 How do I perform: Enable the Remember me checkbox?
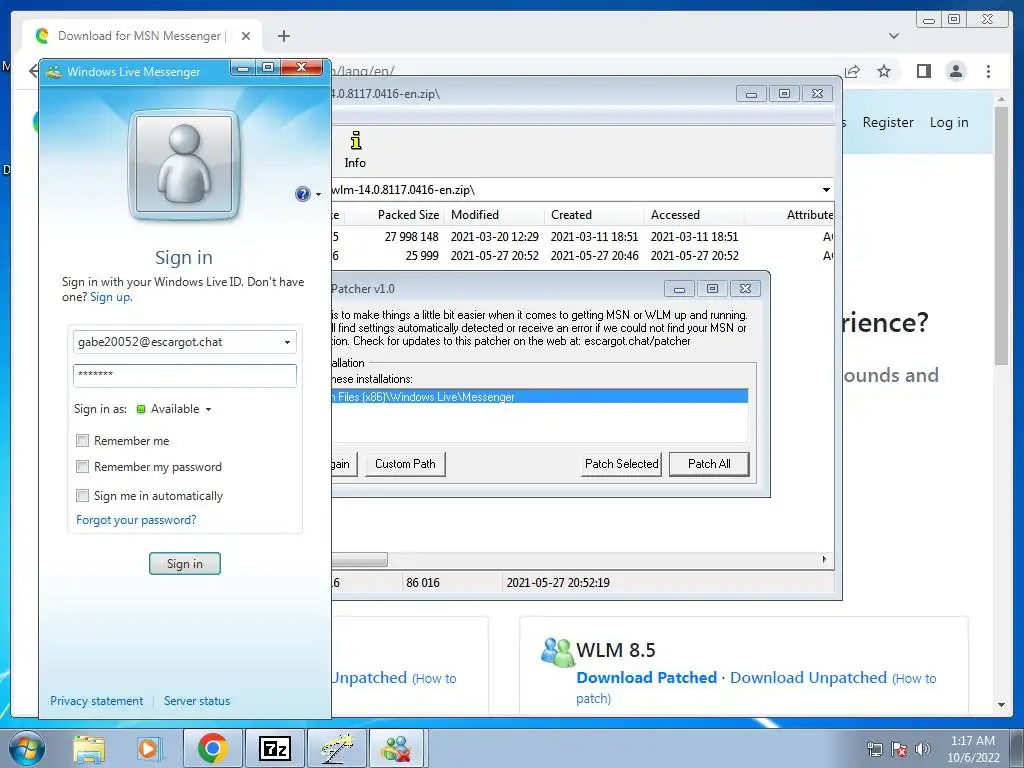(x=82, y=441)
